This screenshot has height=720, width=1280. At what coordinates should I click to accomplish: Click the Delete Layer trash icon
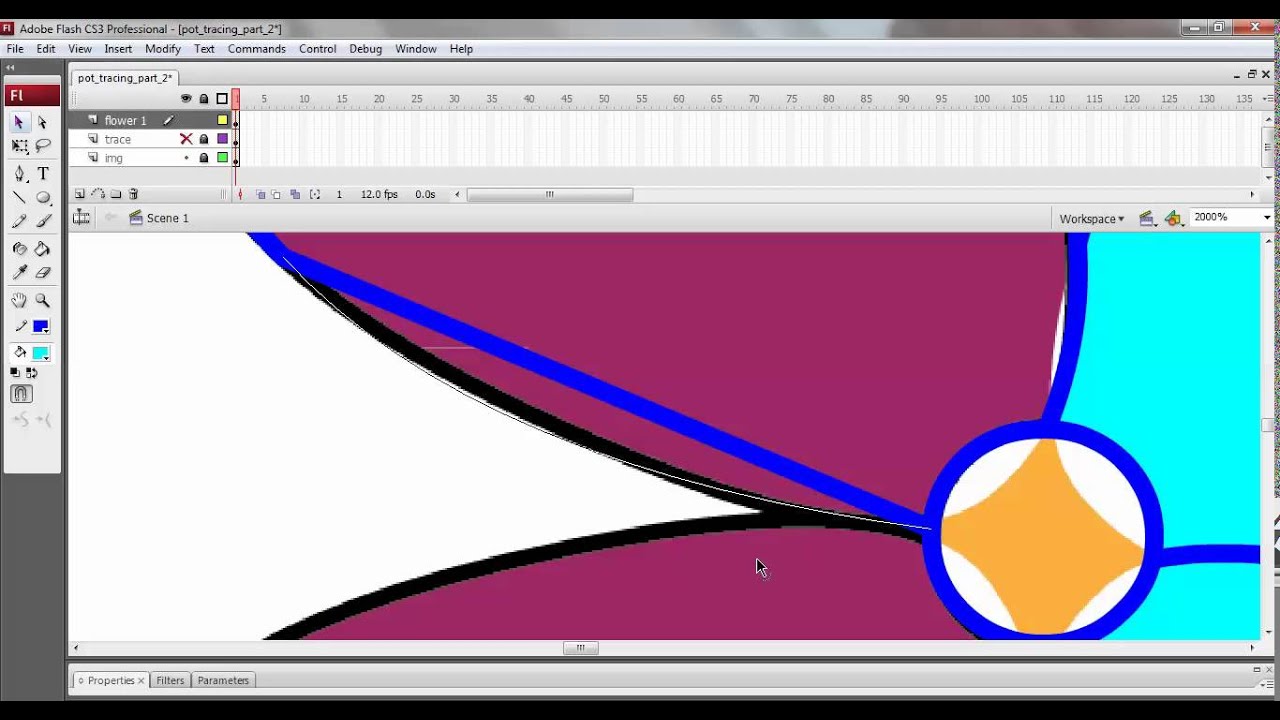[x=134, y=194]
